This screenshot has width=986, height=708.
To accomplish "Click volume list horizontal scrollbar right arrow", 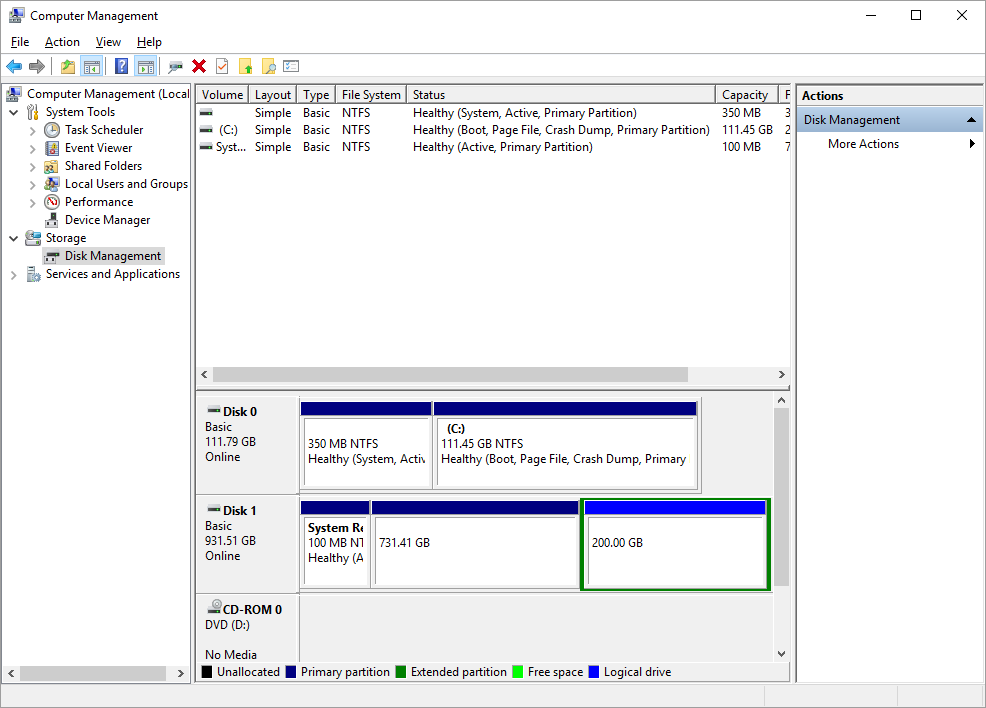I will 782,375.
